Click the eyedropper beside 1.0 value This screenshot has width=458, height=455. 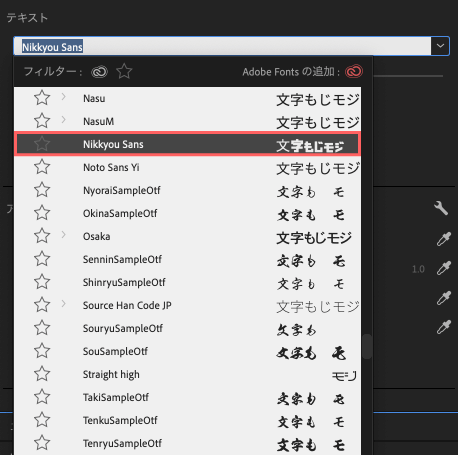point(444,268)
